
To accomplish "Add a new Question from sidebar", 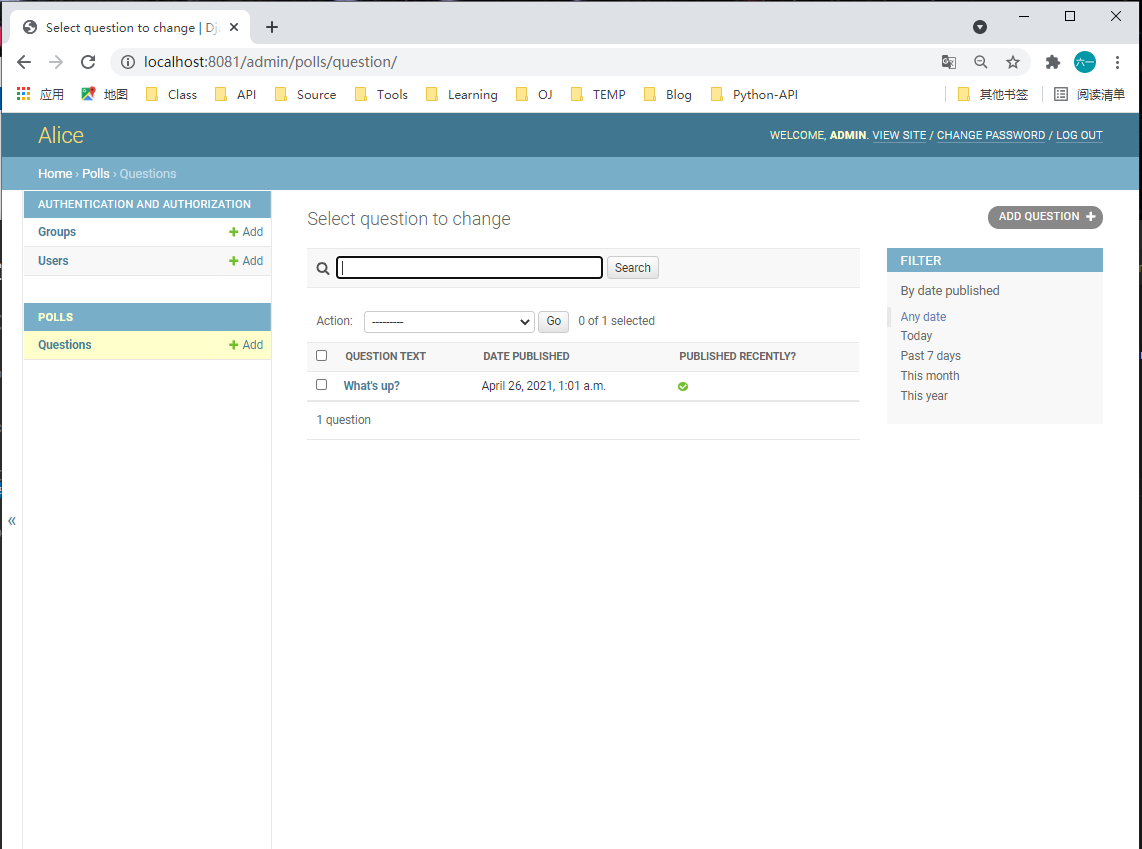I will click(245, 344).
